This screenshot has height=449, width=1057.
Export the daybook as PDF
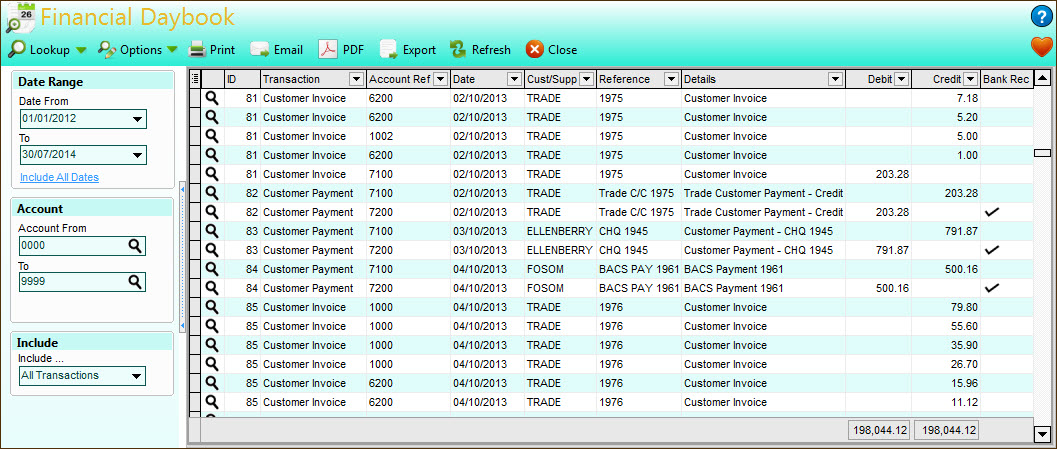pyautogui.click(x=341, y=49)
